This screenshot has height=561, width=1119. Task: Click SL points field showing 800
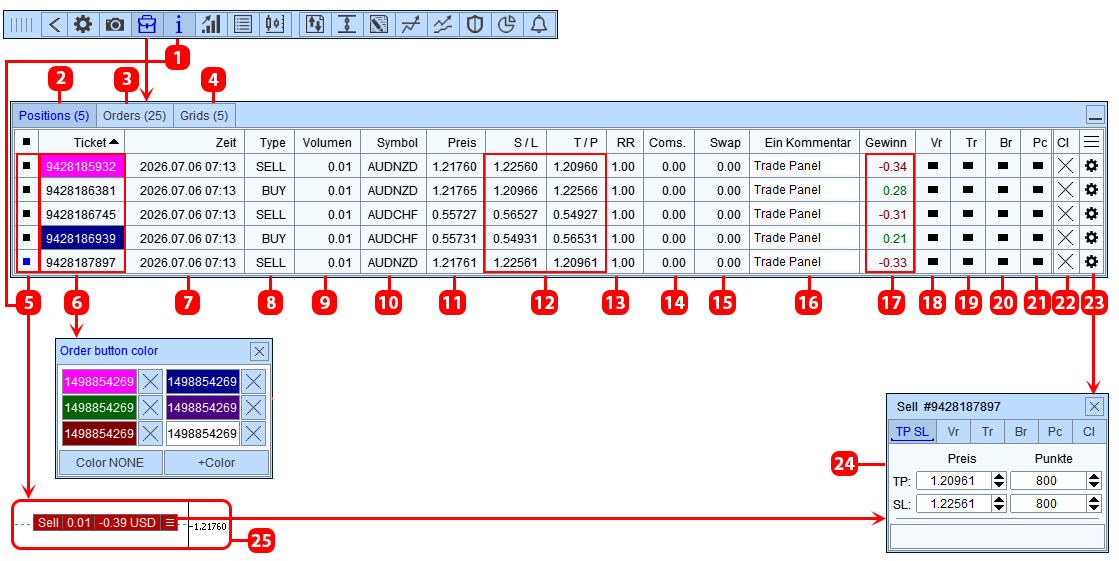pyautogui.click(x=1048, y=503)
